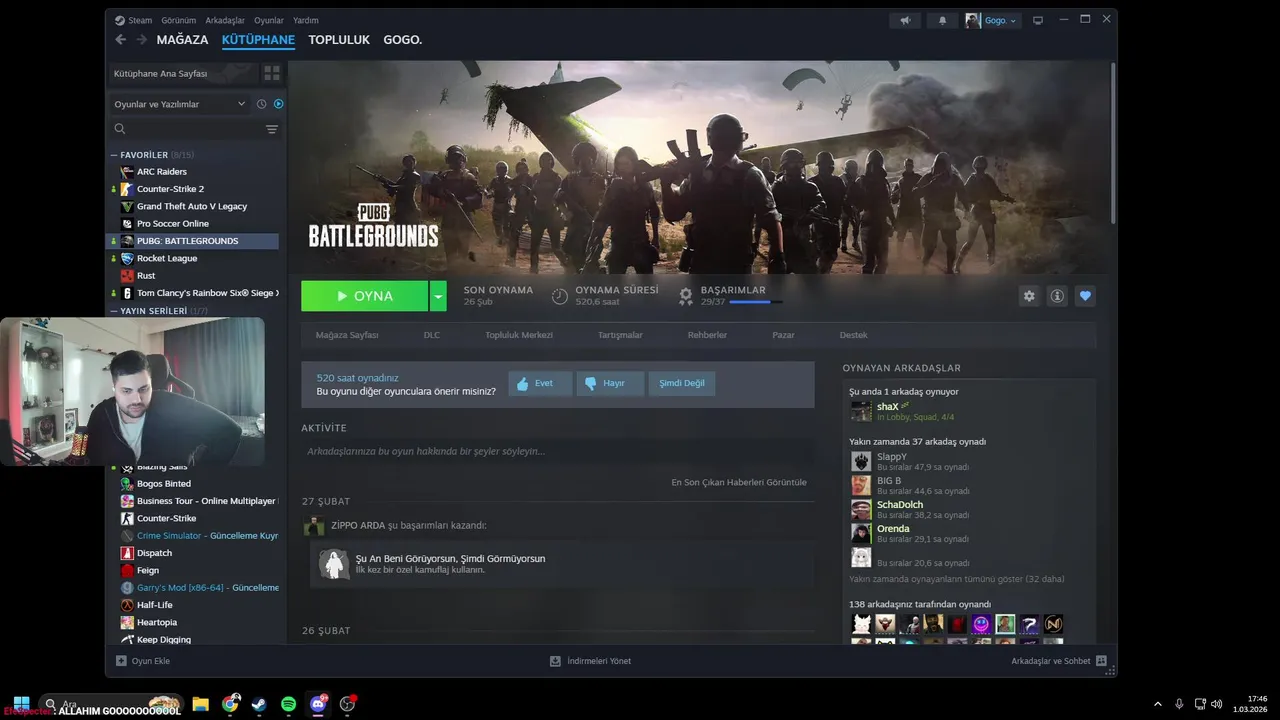The image size is (1280, 720).
Task: Open the Yardım menu
Action: (x=305, y=20)
